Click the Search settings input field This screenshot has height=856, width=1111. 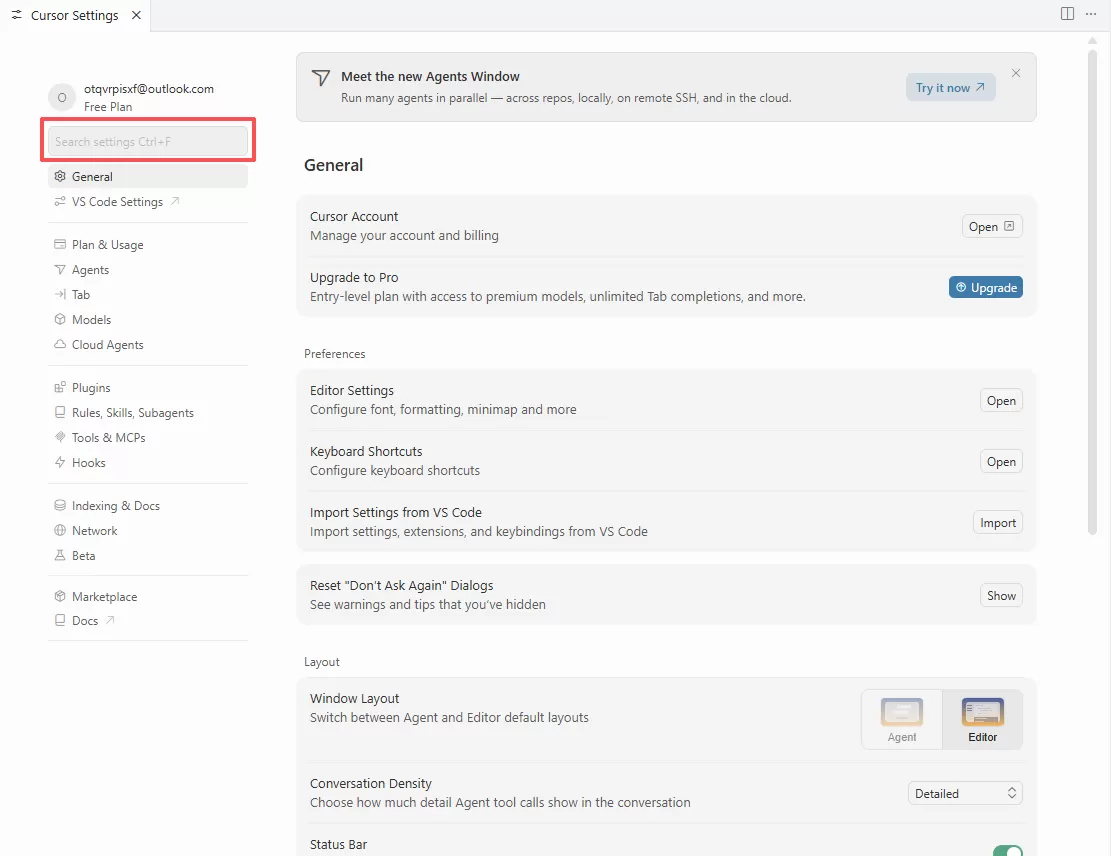(x=148, y=141)
